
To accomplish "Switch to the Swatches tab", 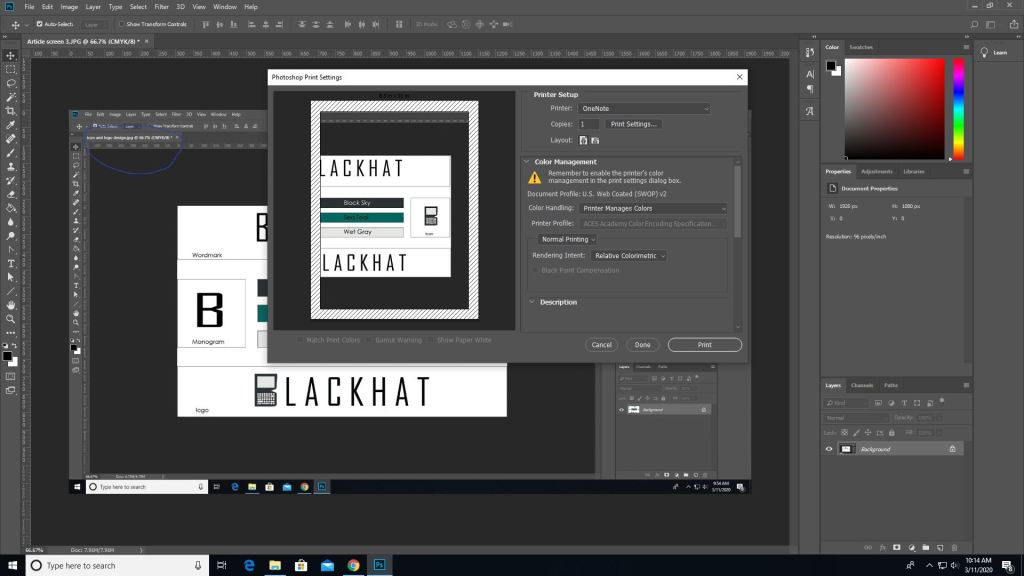I will tap(861, 47).
